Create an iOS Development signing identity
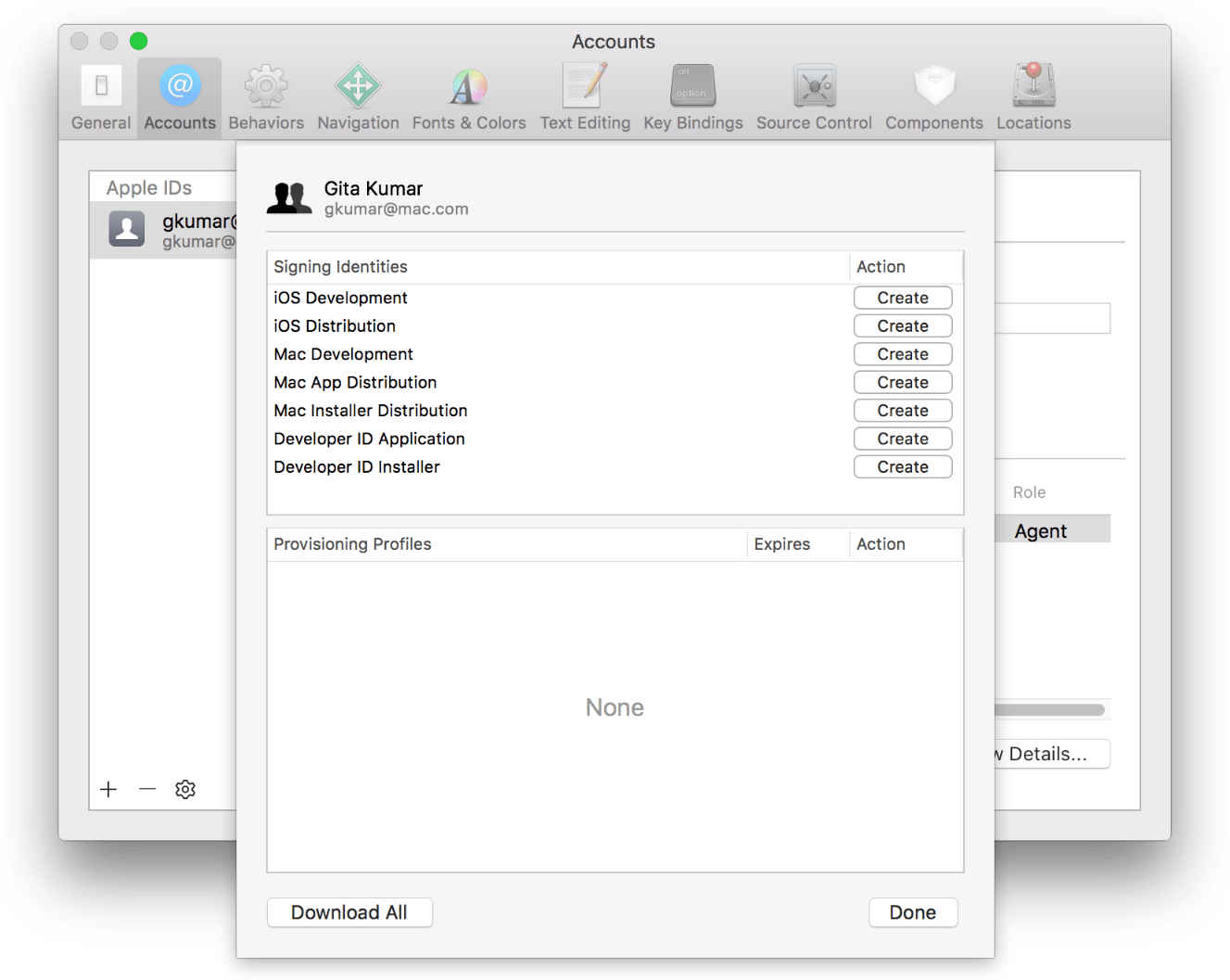 pos(902,298)
